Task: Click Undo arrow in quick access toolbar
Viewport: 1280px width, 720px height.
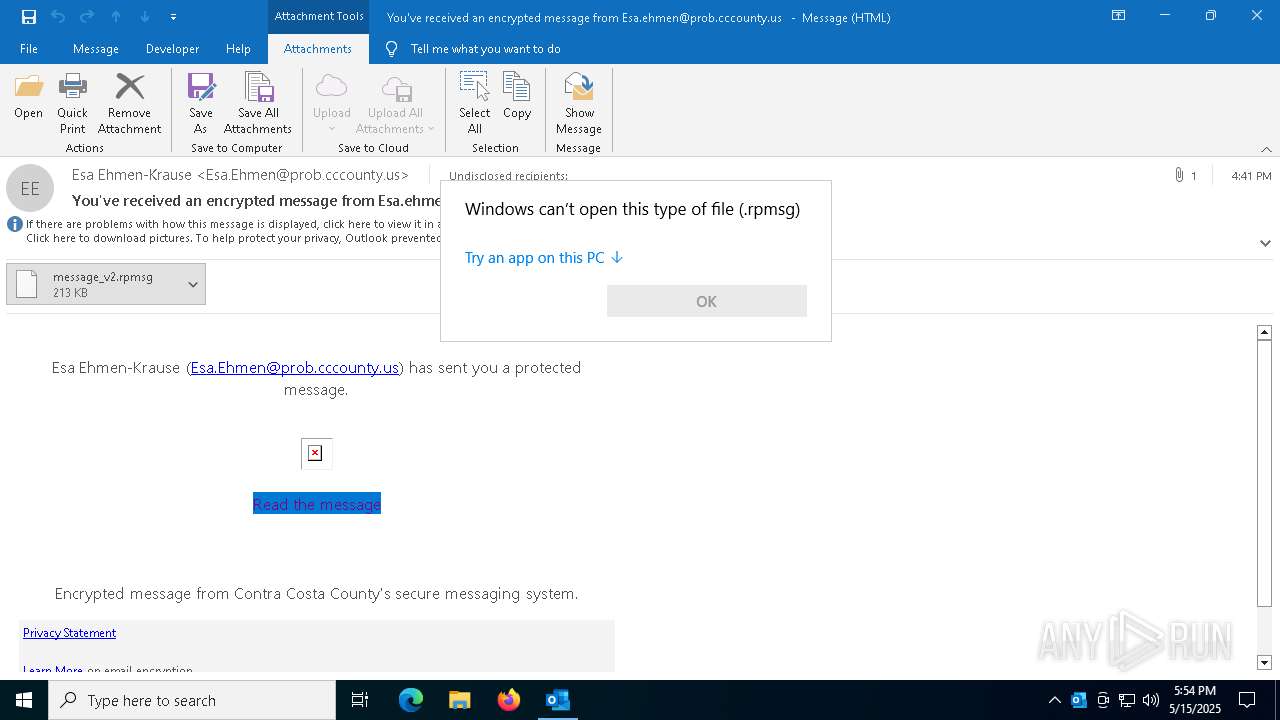Action: [x=58, y=17]
